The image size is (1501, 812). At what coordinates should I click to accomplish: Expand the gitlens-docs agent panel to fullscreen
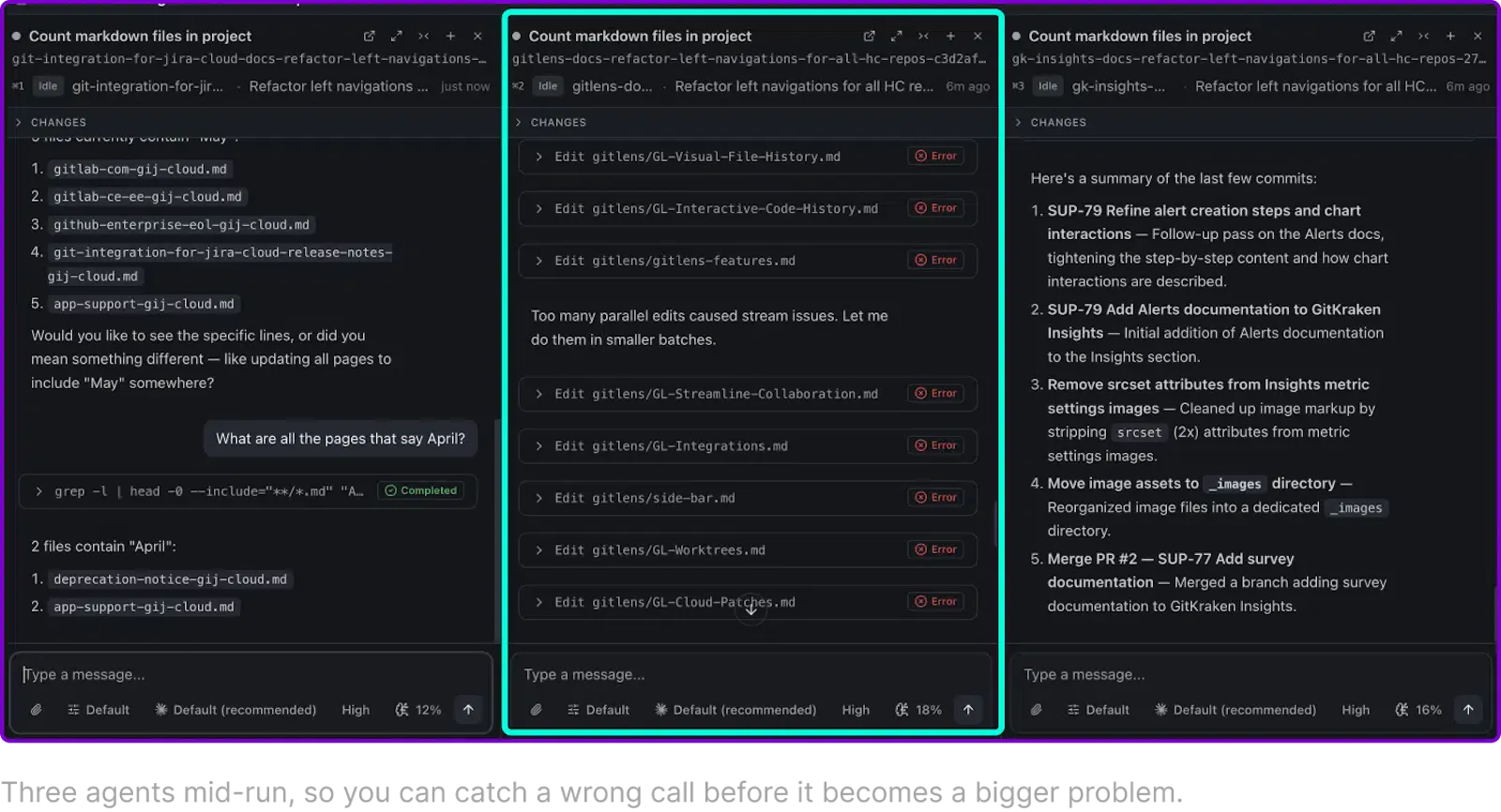(896, 36)
